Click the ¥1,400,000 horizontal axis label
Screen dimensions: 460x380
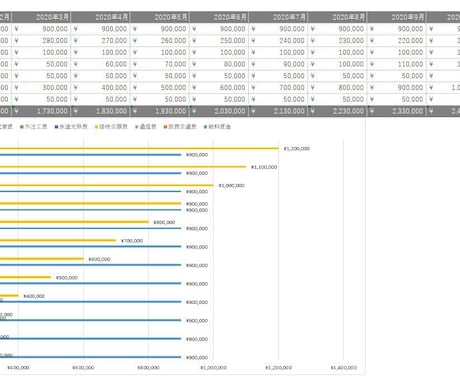(x=344, y=368)
